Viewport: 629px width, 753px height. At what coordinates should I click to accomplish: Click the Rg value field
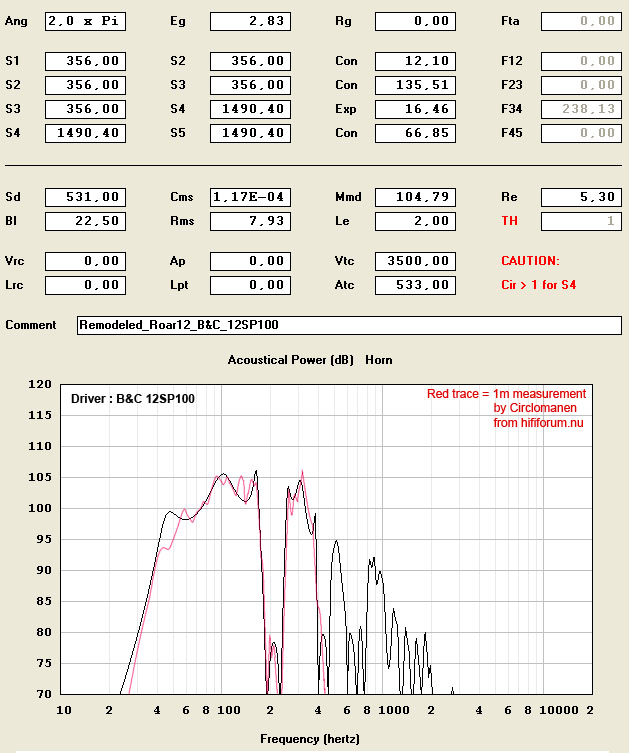click(x=415, y=22)
